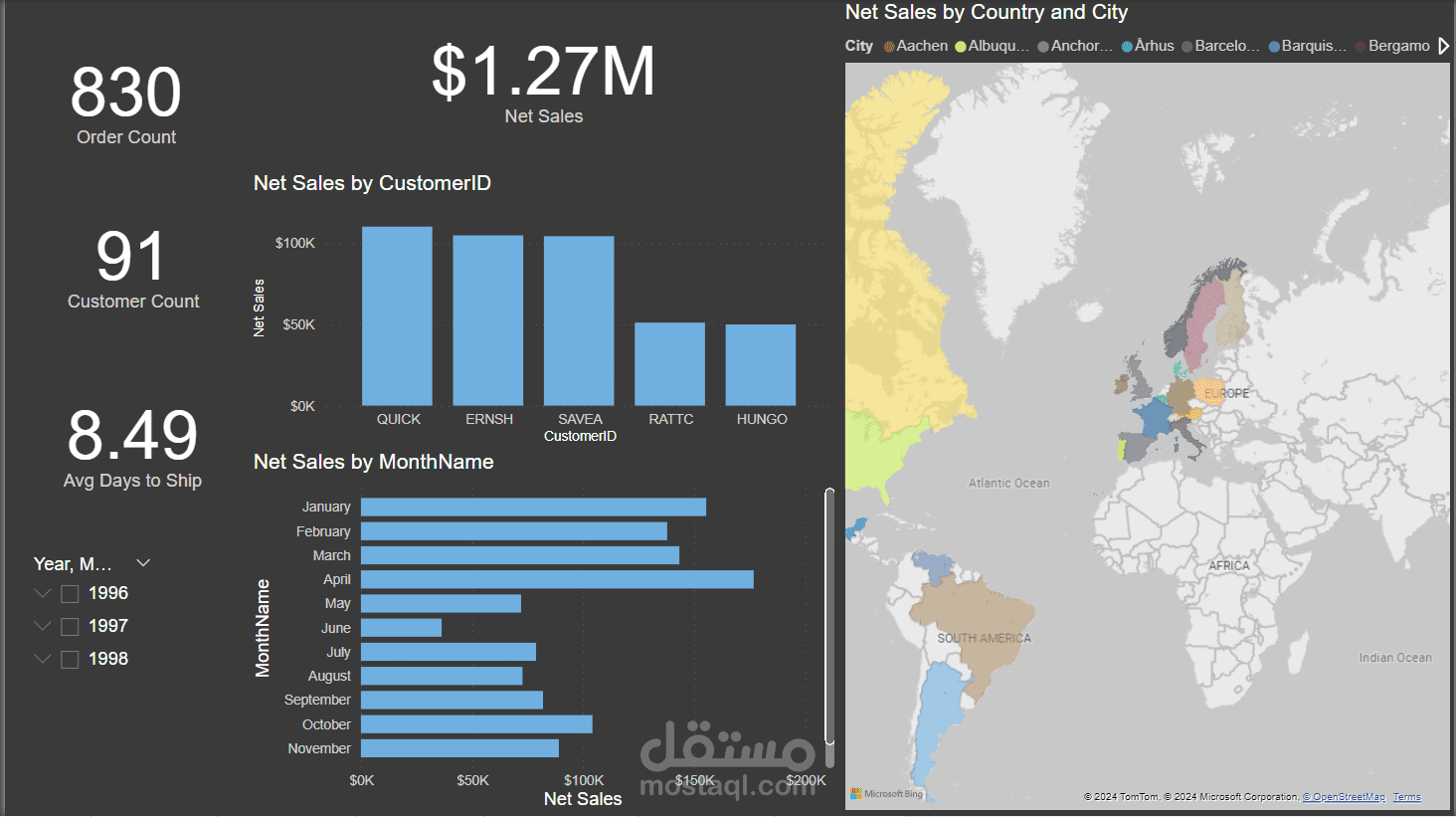Filter map by Anchorage legend entry

(1075, 46)
